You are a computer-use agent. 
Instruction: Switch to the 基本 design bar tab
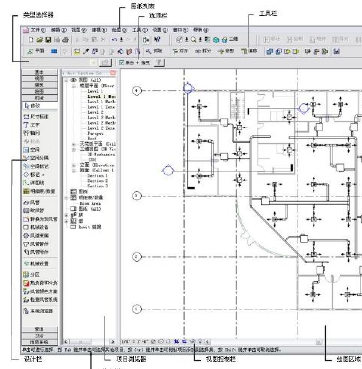tap(39, 72)
